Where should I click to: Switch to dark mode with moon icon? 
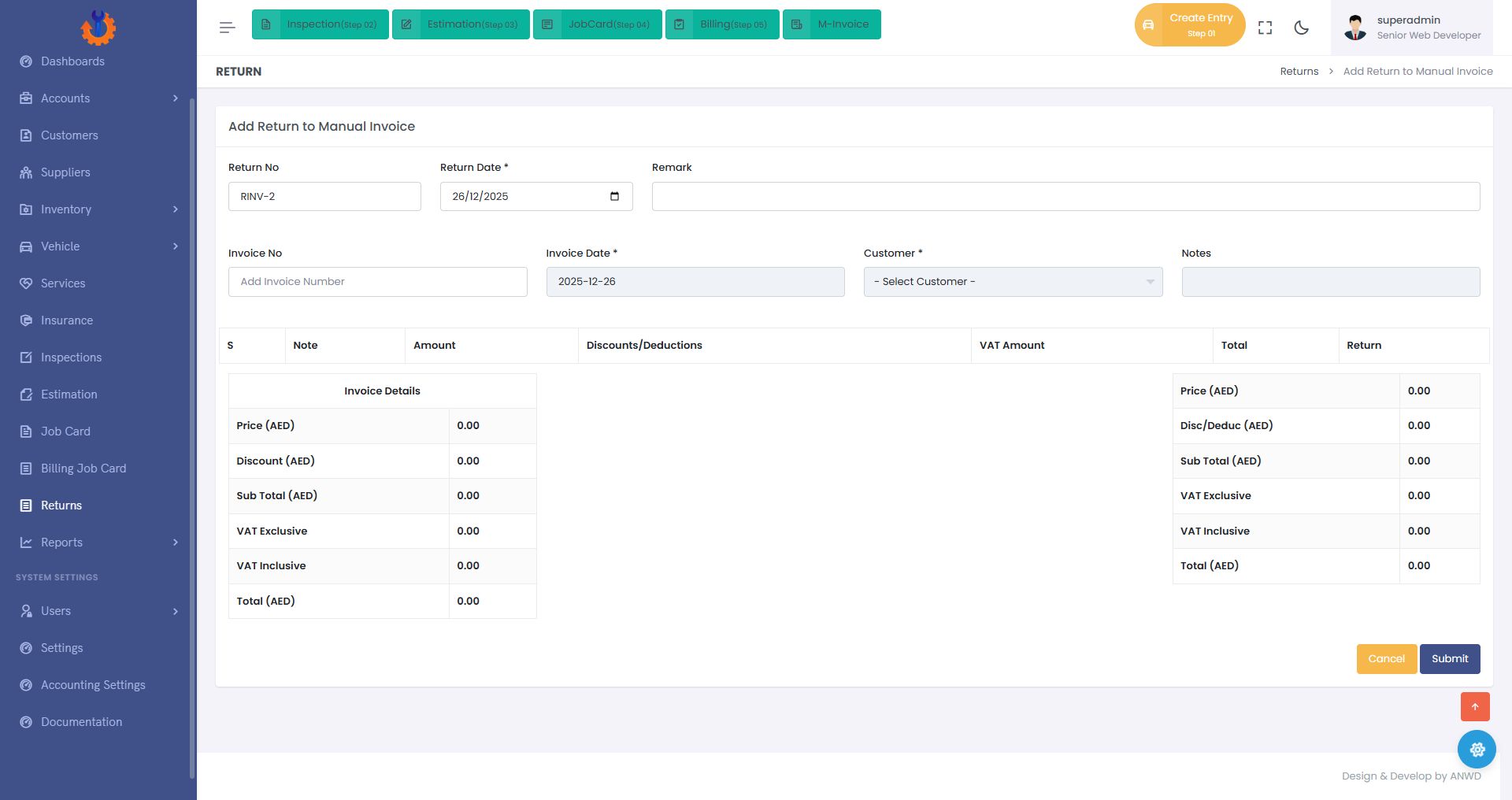coord(1302,28)
